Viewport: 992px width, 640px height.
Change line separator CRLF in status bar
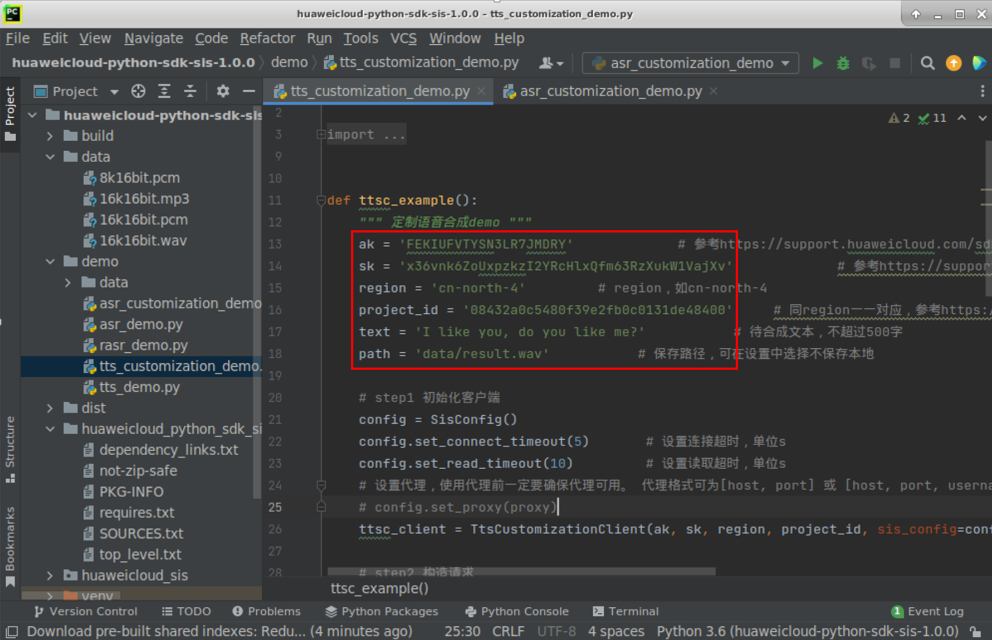pyautogui.click(x=508, y=631)
